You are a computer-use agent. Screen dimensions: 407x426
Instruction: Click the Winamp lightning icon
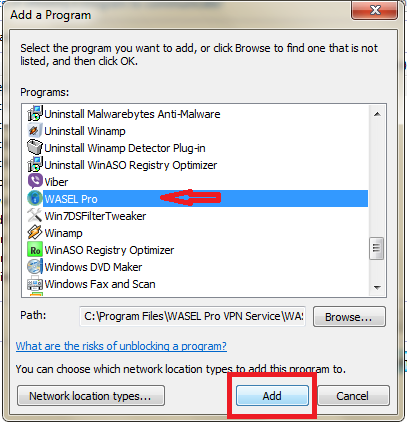tap(35, 233)
